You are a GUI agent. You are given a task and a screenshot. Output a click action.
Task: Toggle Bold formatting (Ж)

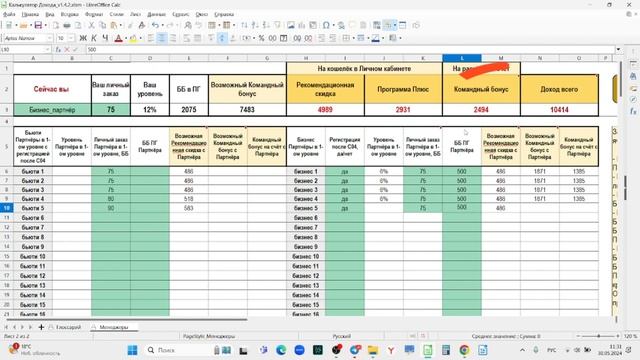click(83, 38)
